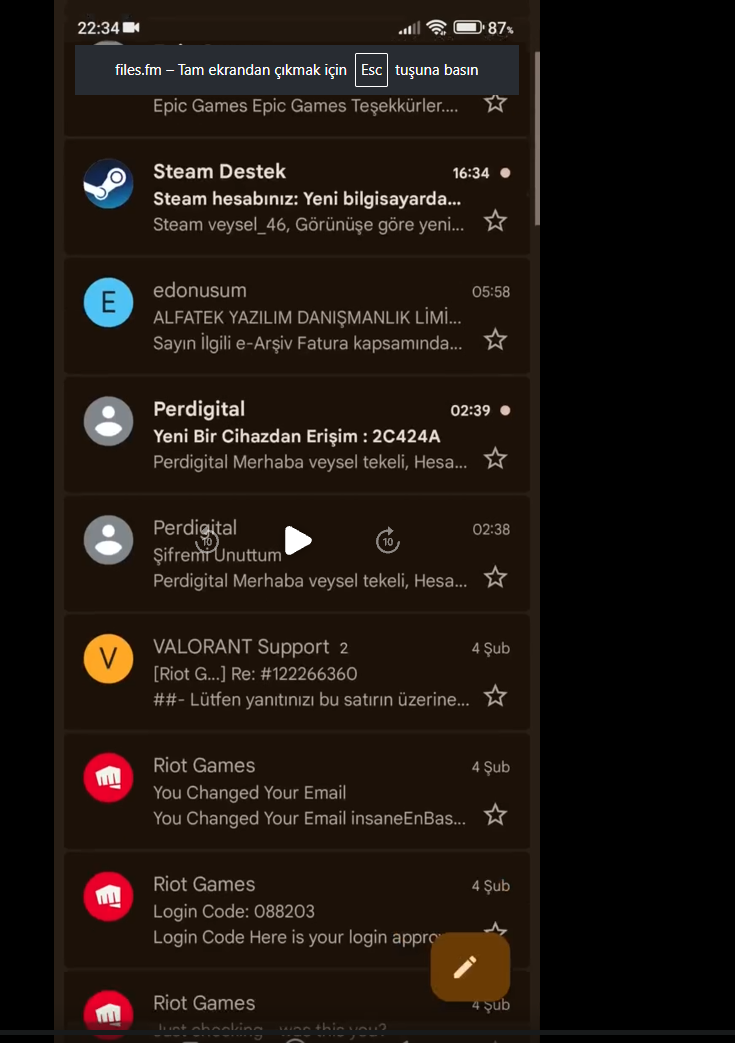Click the VALORANT Support 'V' avatar

(x=108, y=659)
